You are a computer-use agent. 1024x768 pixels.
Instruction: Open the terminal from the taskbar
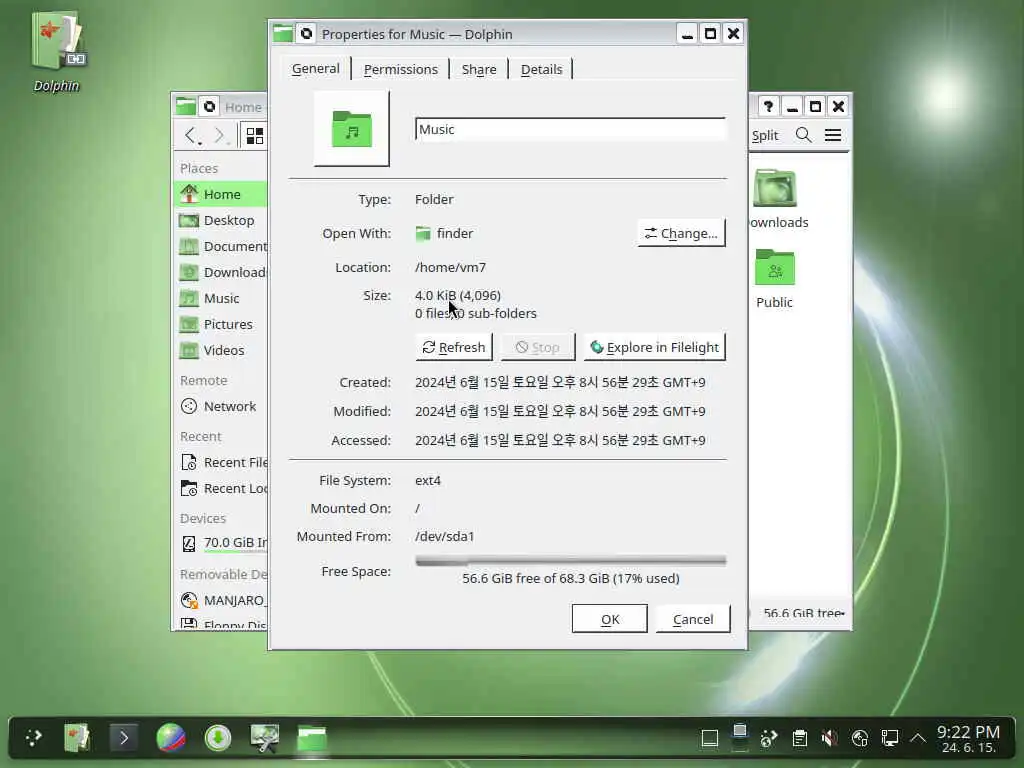pyautogui.click(x=123, y=738)
